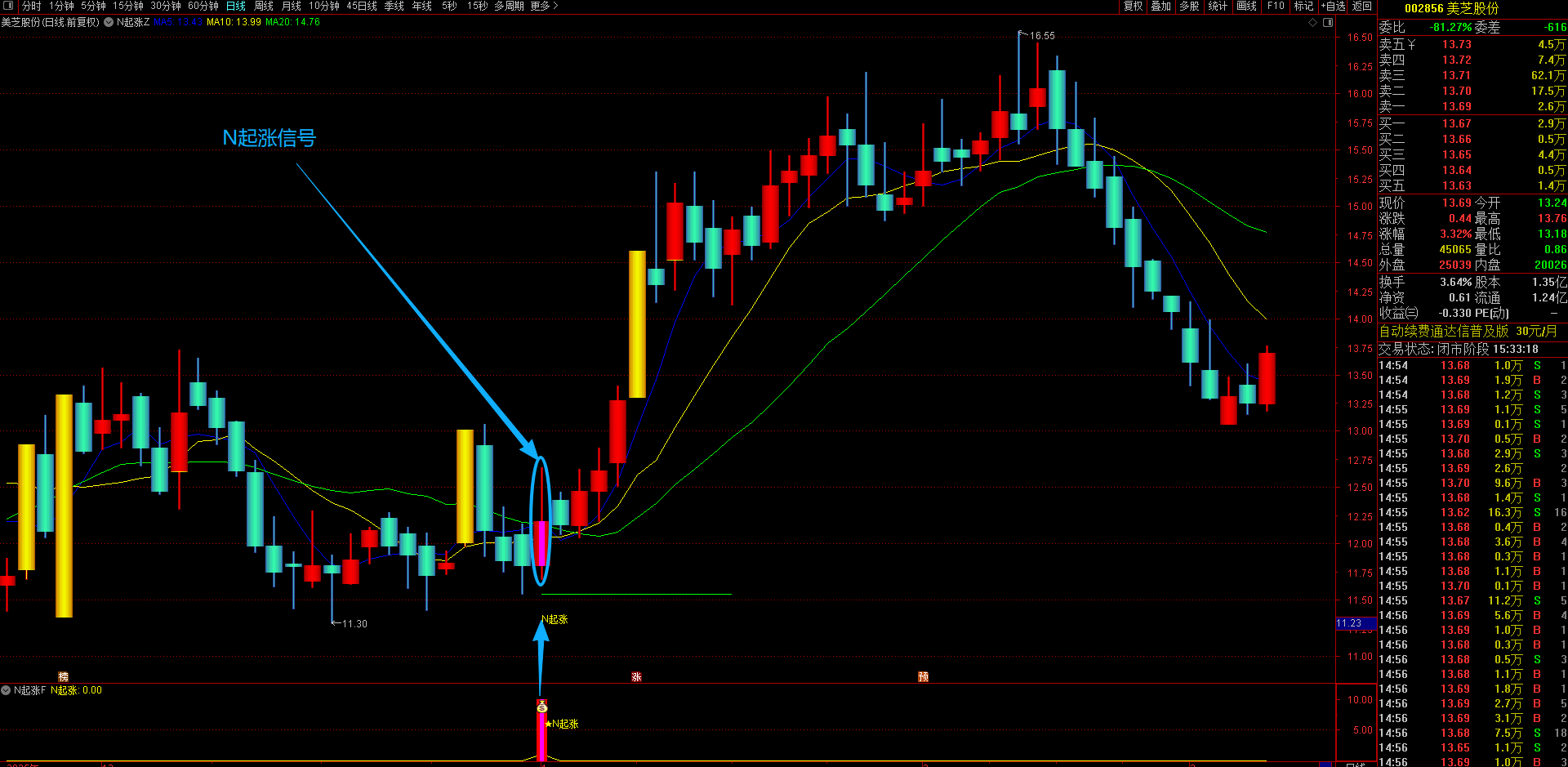The height and width of the screenshot is (767, 1568).
Task: Select the 1分钟 period
Action: point(61,6)
